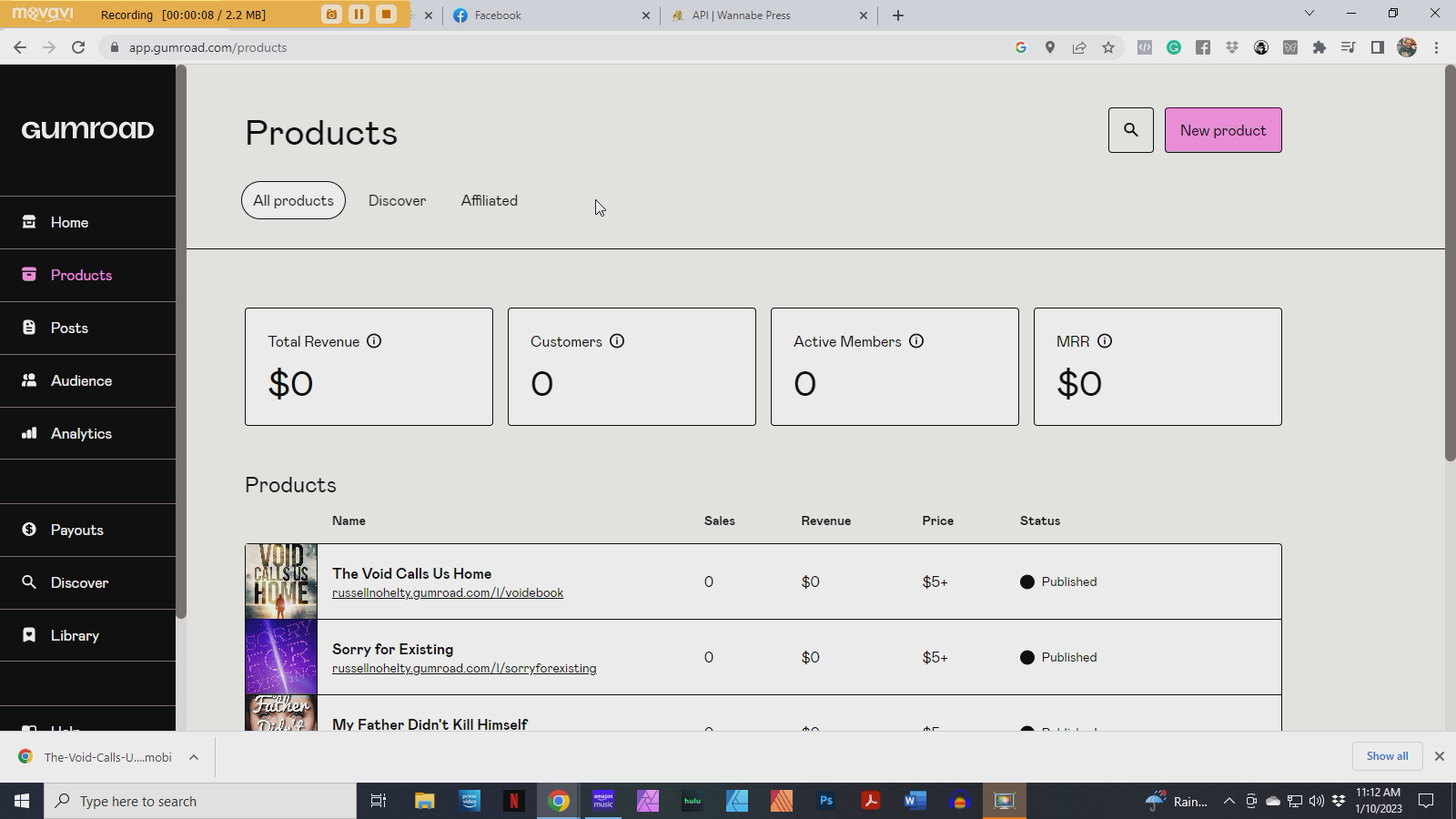This screenshot has height=819, width=1456.
Task: Open the Products section in the sidebar
Action: pos(81,275)
